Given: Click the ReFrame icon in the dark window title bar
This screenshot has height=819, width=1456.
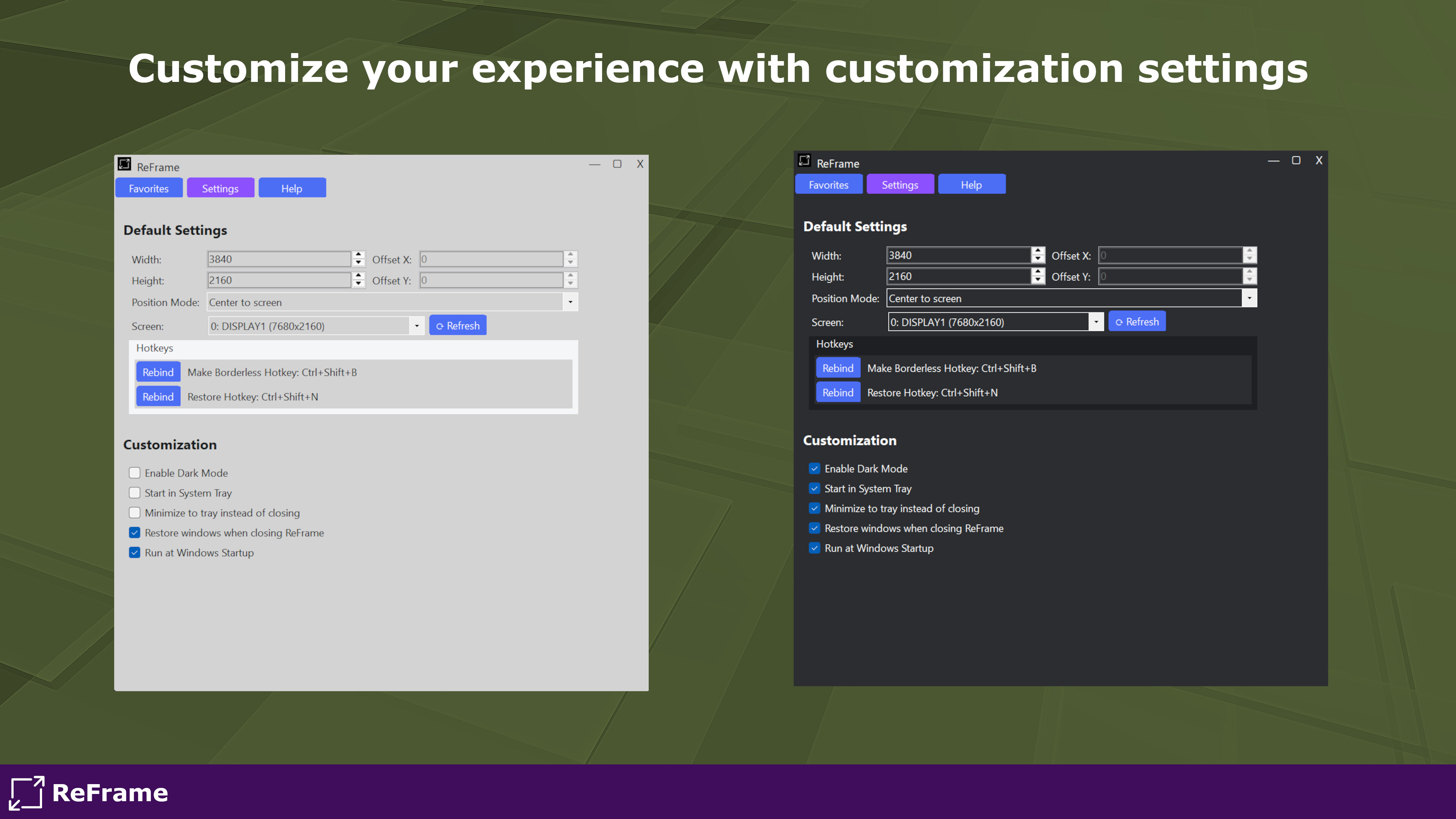Looking at the screenshot, I should point(804,160).
